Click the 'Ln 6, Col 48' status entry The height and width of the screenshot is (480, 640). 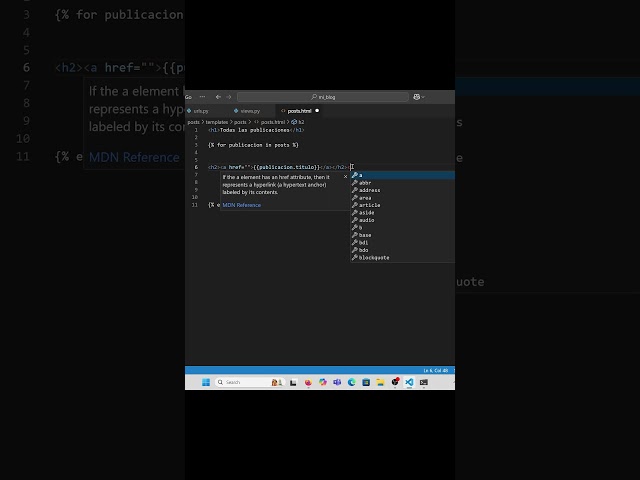(x=436, y=371)
